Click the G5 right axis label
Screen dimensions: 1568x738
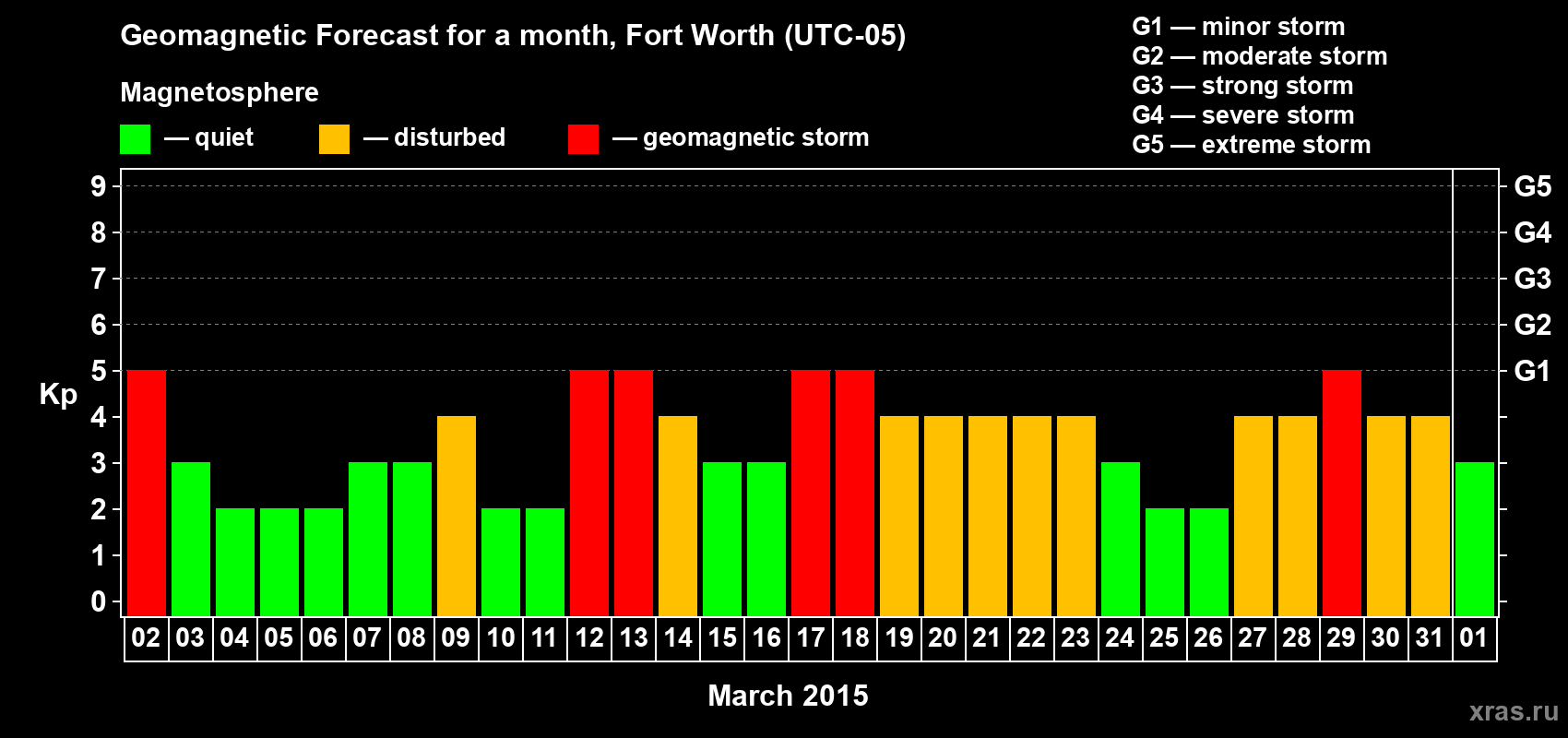pyautogui.click(x=1533, y=186)
